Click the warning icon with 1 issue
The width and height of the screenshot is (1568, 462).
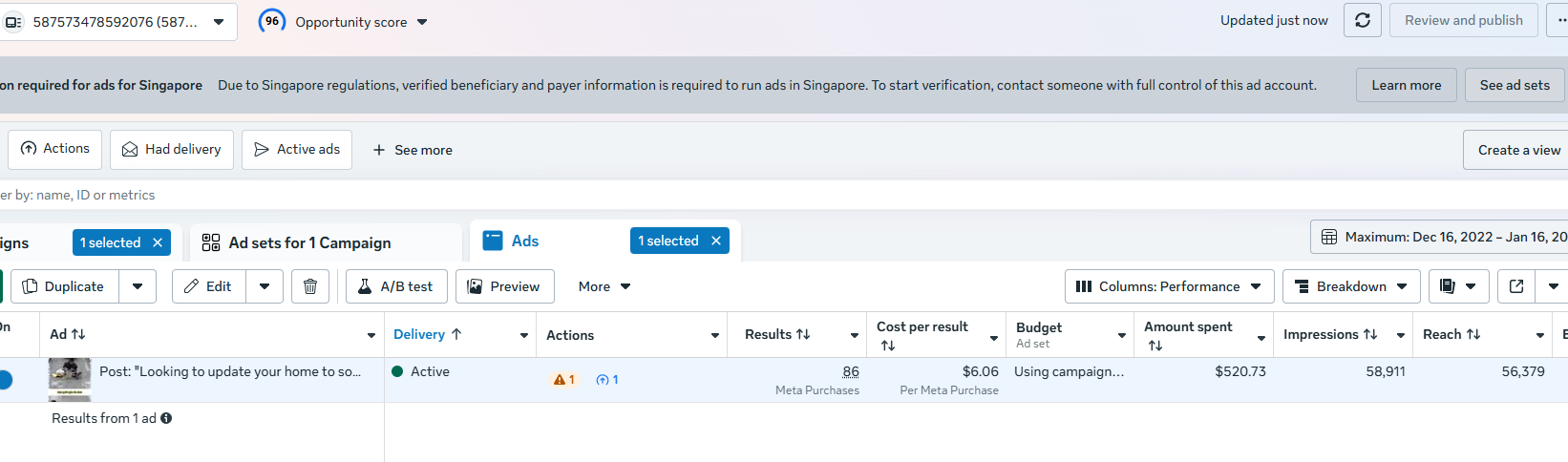563,379
